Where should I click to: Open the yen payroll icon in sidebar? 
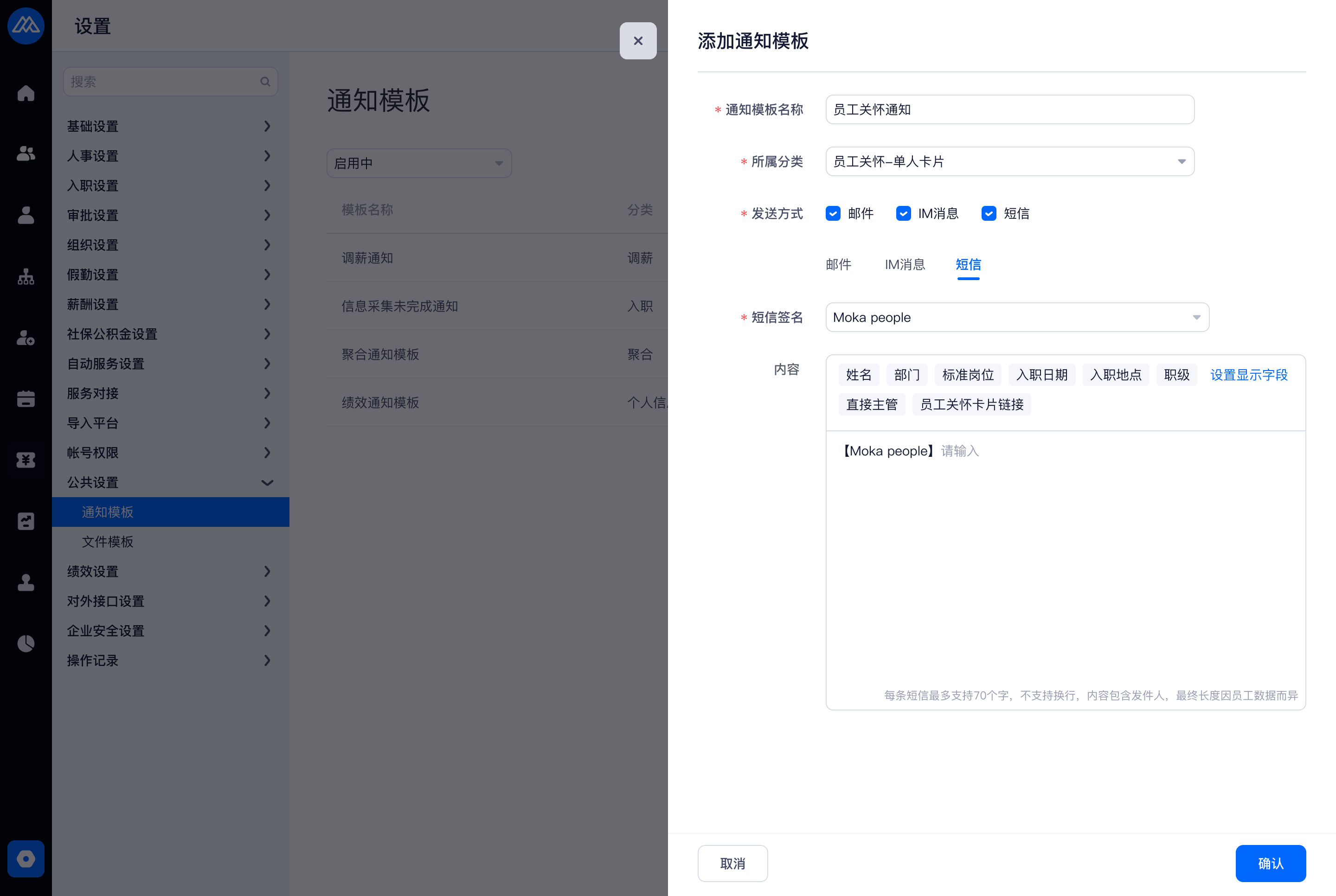pos(26,460)
